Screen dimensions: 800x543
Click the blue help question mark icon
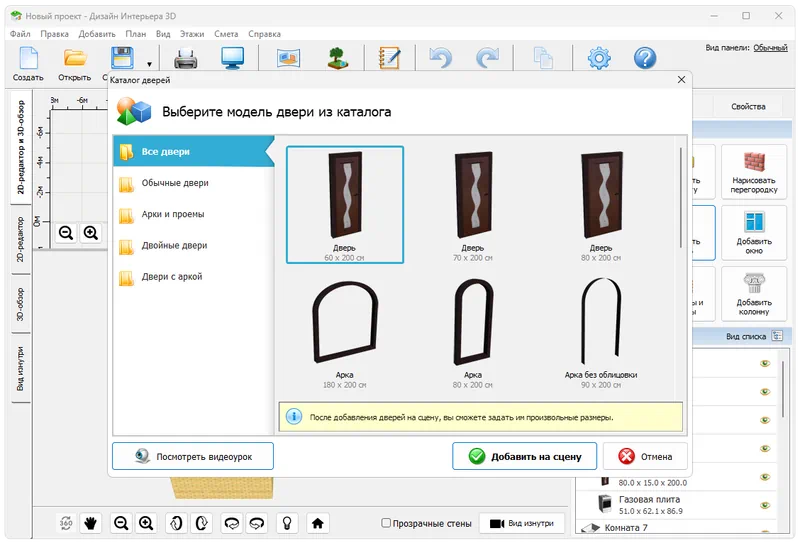[645, 58]
